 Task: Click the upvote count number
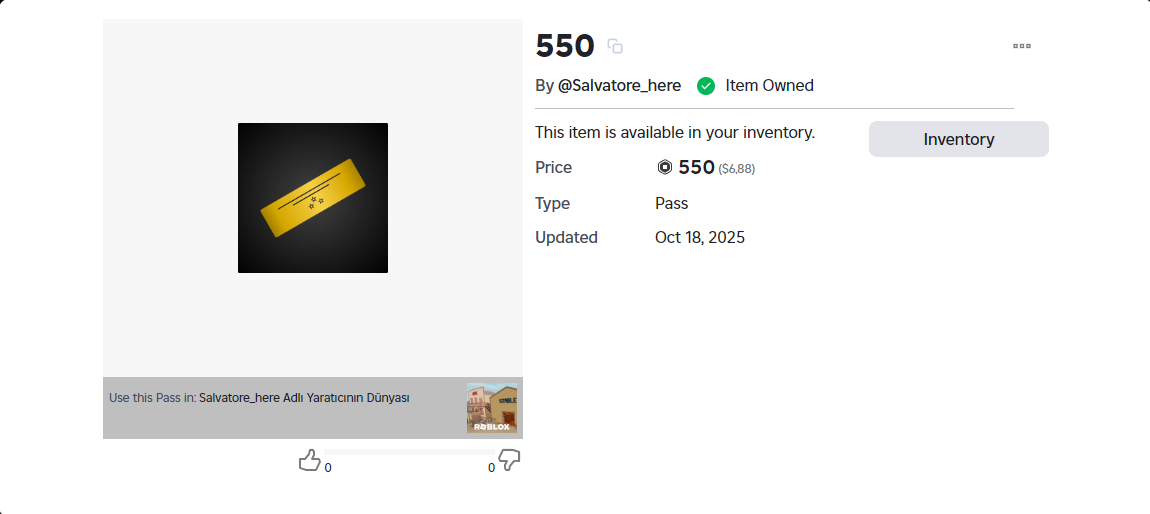click(328, 468)
